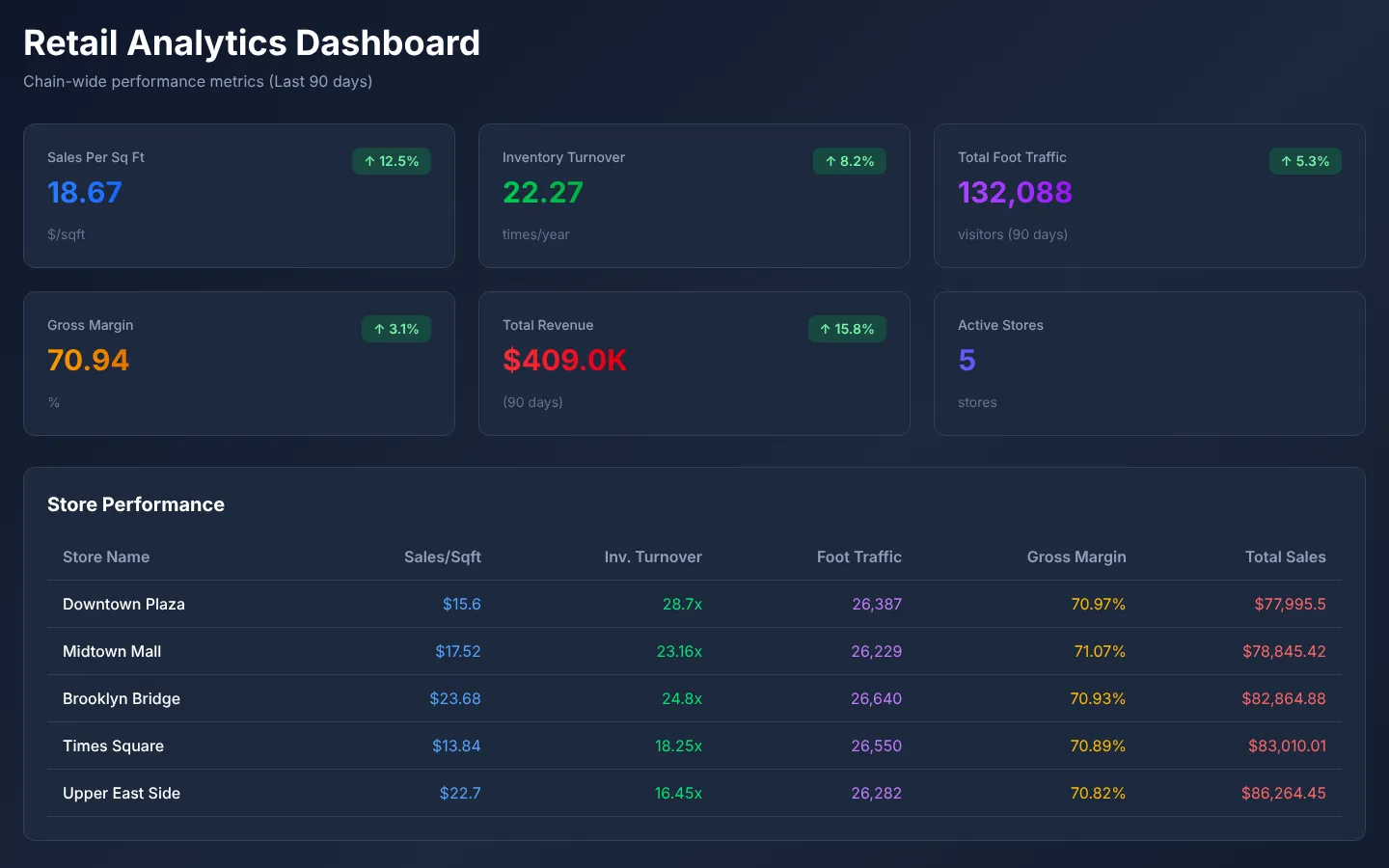
Task: Click the 26,387 foot traffic cell
Action: click(x=877, y=604)
